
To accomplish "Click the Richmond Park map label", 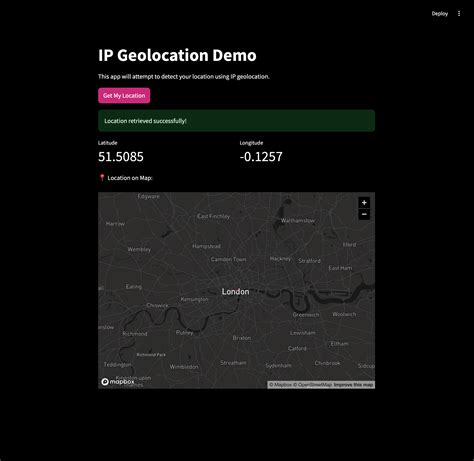I will pyautogui.click(x=151, y=355).
